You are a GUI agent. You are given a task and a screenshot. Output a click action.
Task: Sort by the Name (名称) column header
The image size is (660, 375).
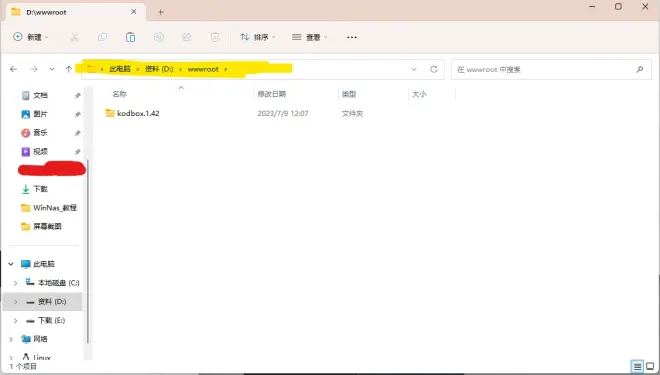click(120, 94)
